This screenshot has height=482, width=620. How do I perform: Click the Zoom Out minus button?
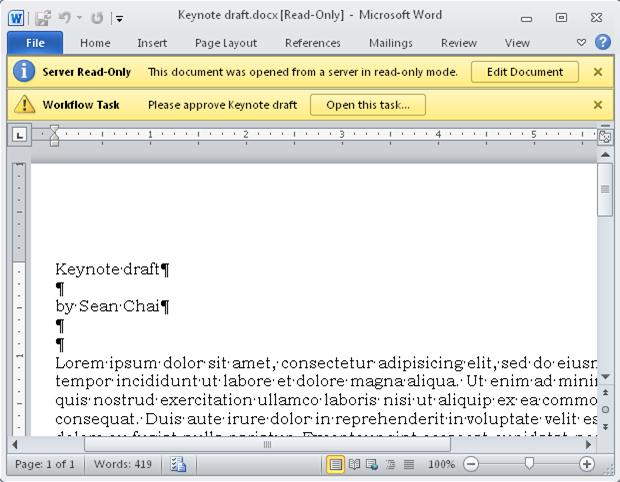471,464
